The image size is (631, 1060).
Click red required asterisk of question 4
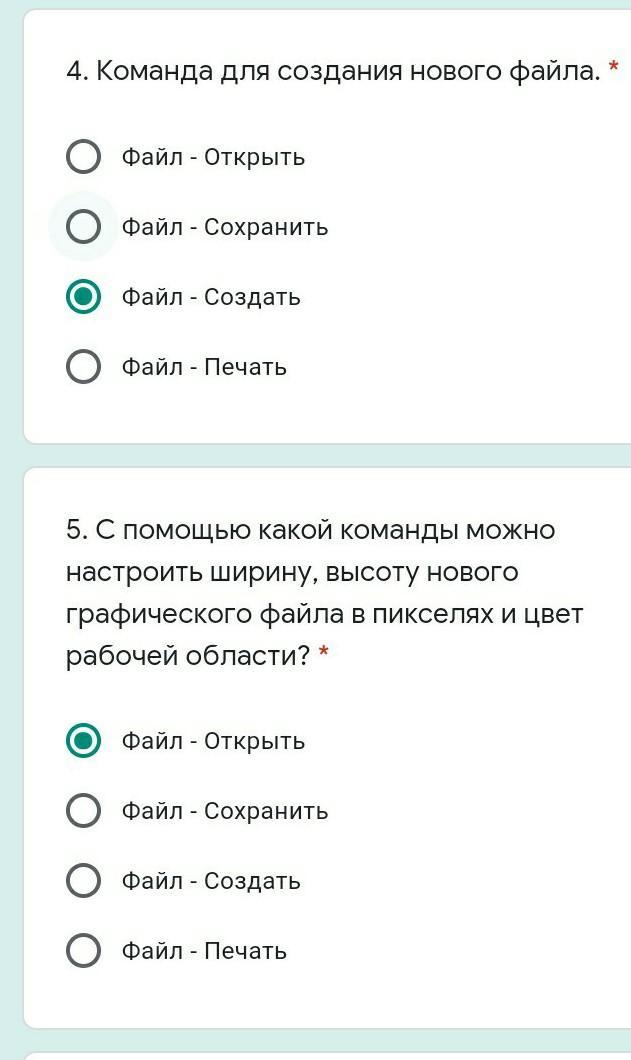pyautogui.click(x=613, y=69)
